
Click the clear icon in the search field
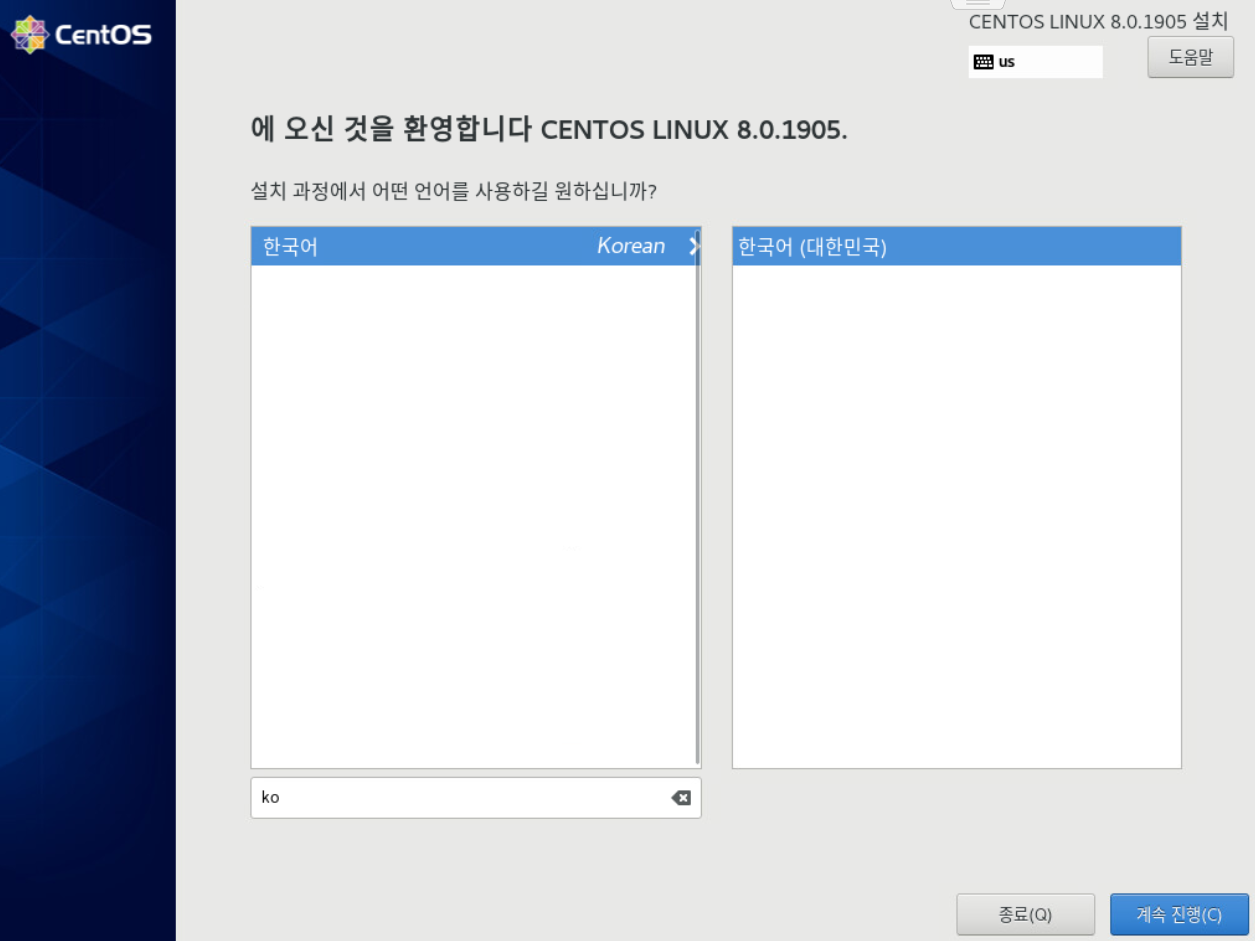[680, 798]
